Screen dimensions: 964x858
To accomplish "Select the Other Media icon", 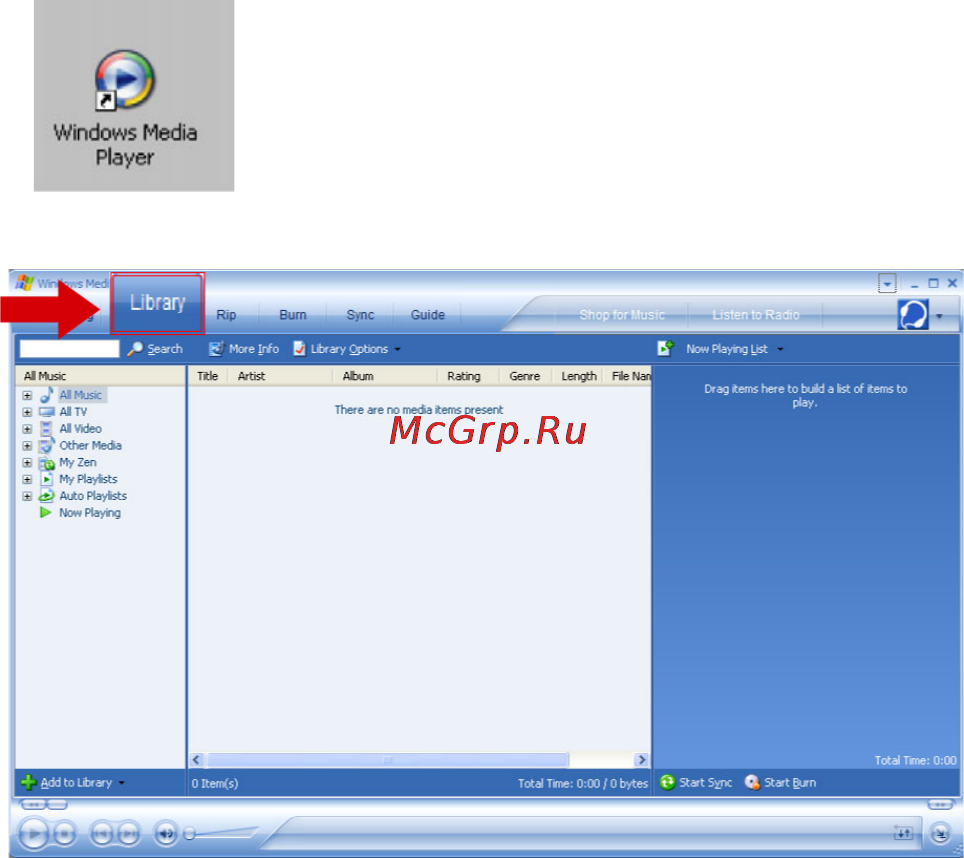I will tap(47, 445).
